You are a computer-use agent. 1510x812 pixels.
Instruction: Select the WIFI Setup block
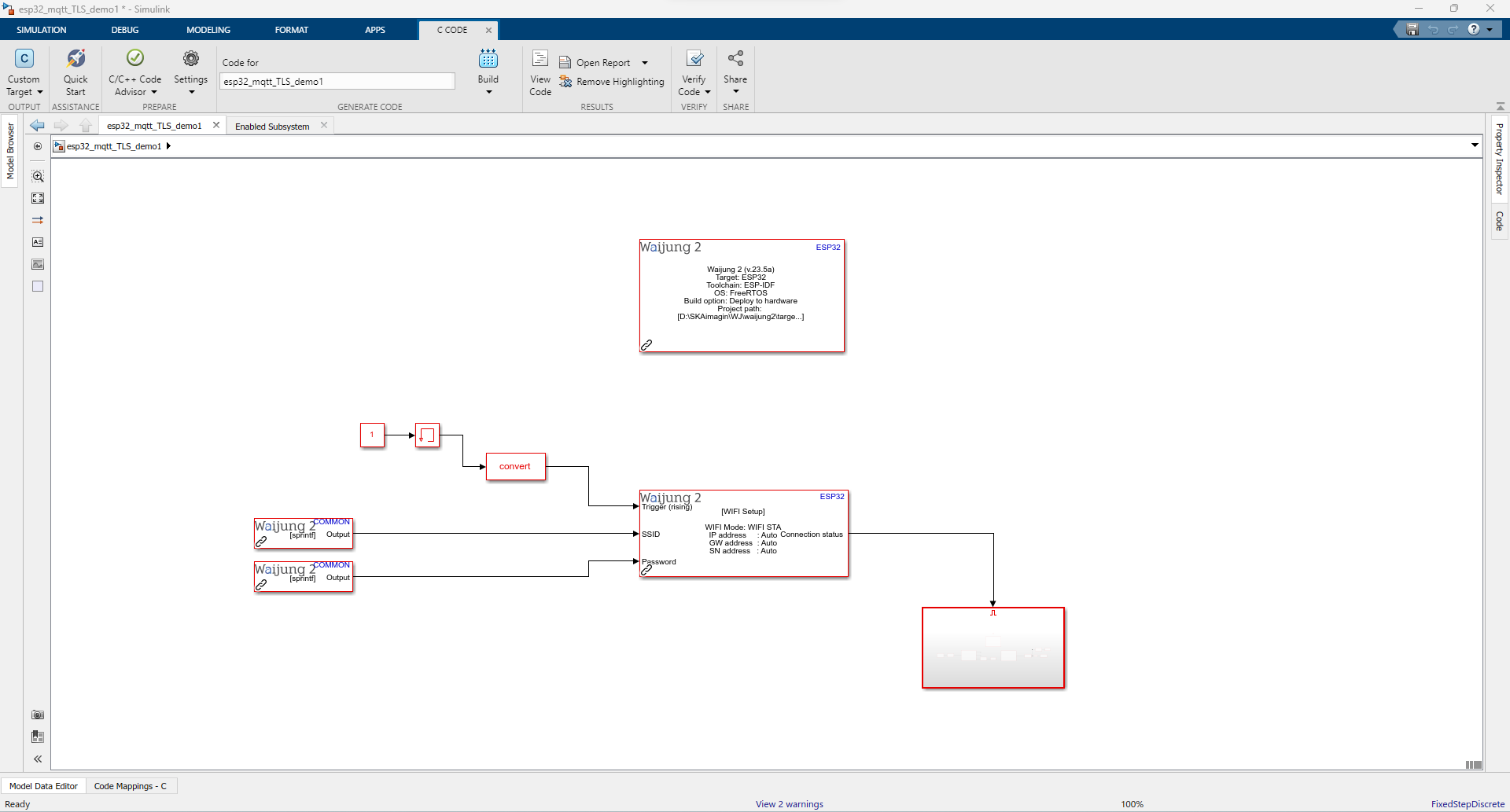[x=744, y=534]
